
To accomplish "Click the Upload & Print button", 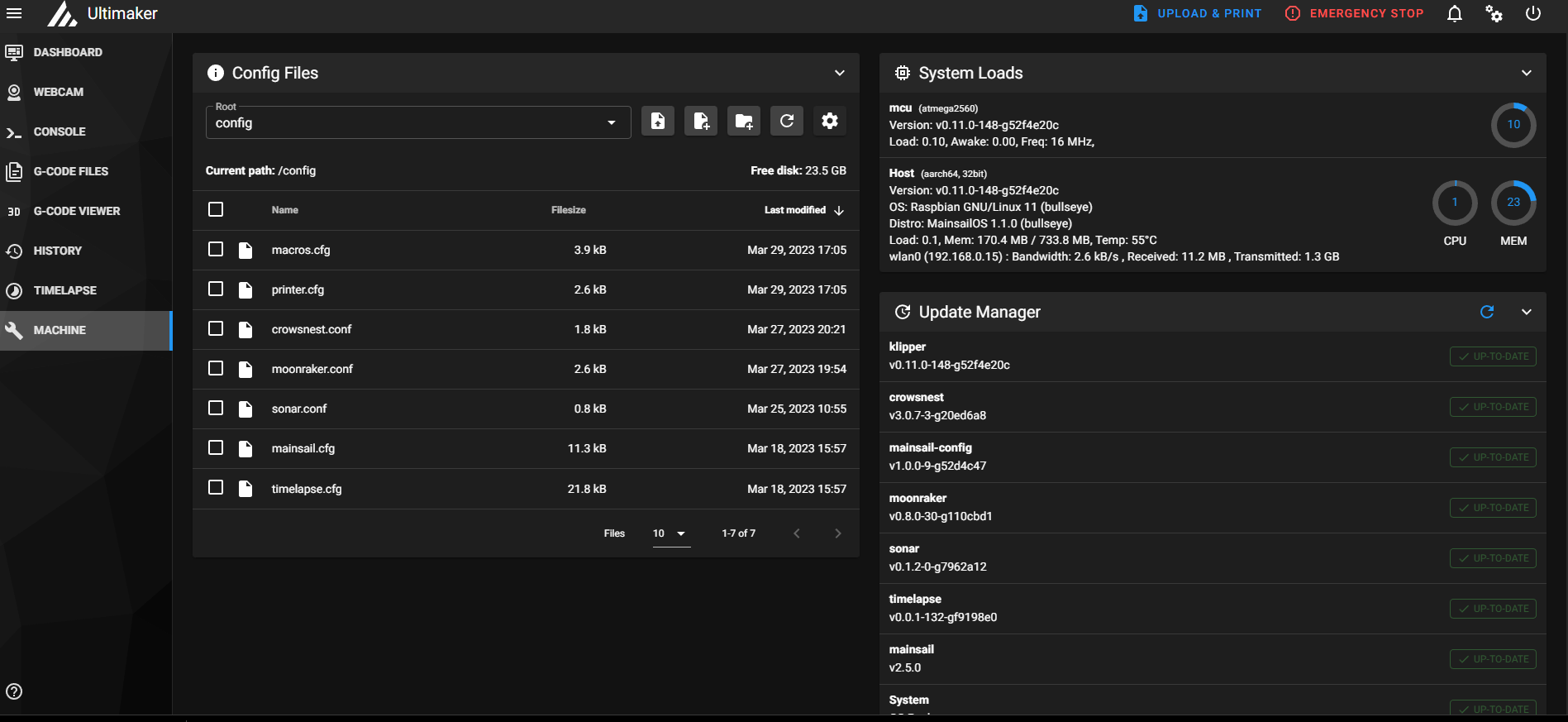I will pos(1198,13).
